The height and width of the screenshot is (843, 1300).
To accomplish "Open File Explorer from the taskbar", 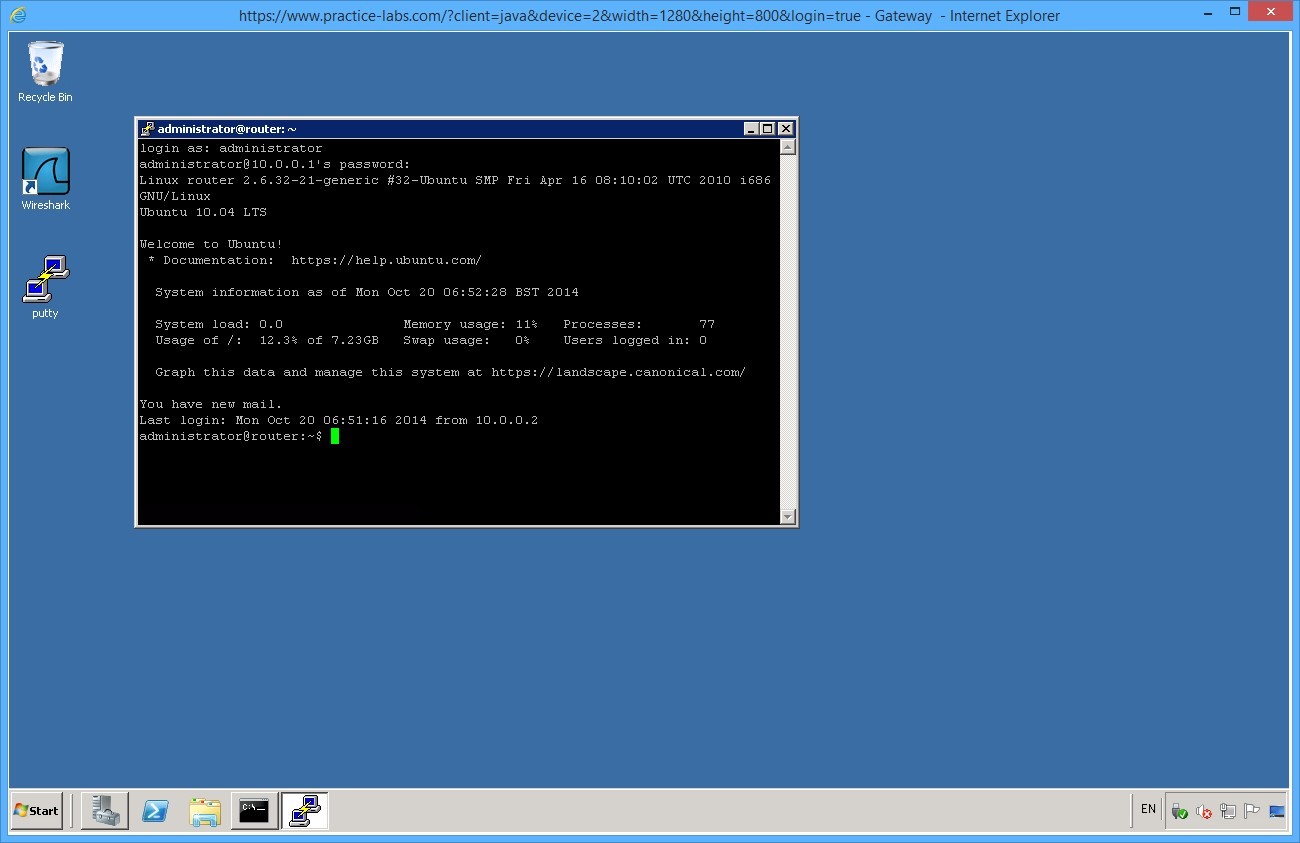I will click(x=205, y=811).
